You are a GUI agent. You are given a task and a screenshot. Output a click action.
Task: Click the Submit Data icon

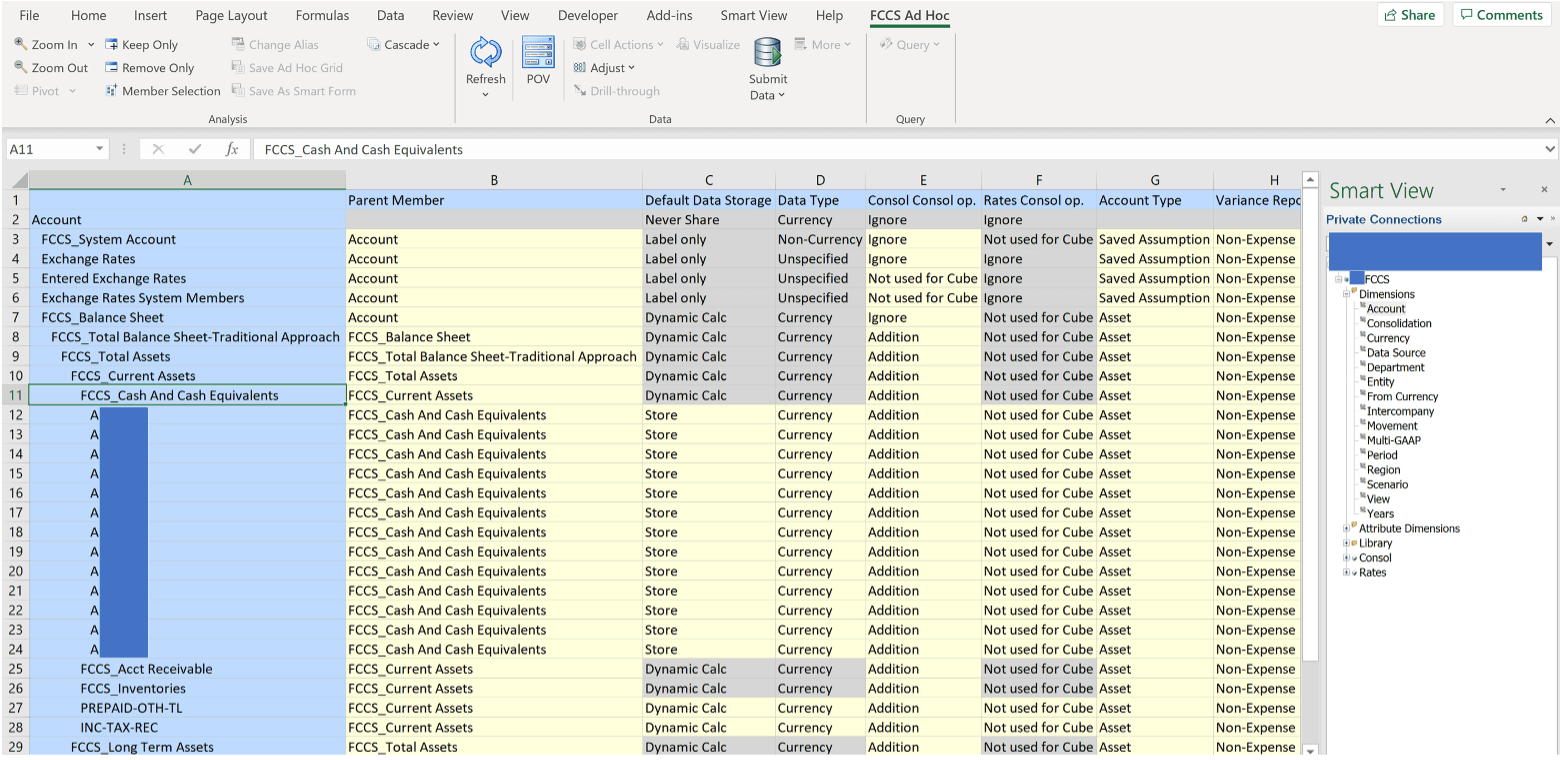click(767, 60)
